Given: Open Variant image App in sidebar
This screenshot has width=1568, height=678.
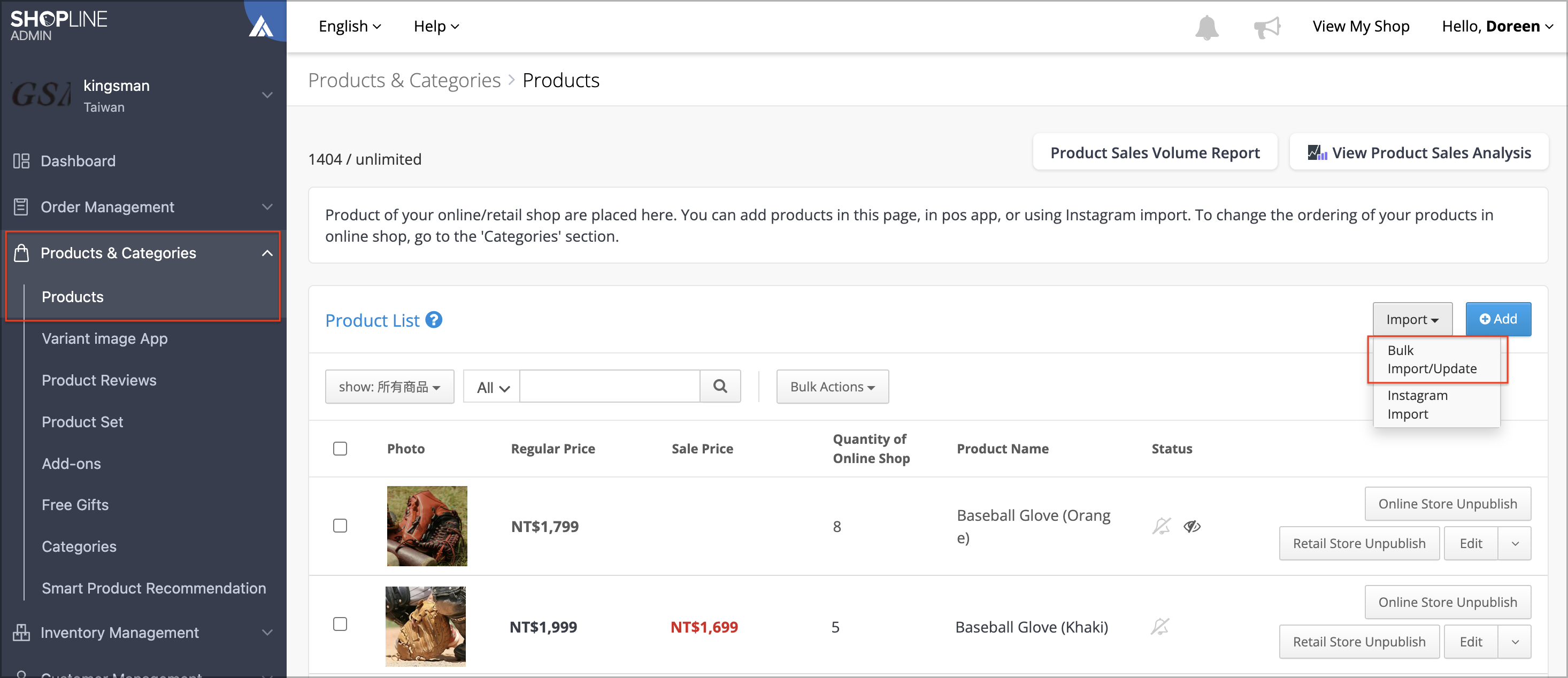Looking at the screenshot, I should [105, 338].
